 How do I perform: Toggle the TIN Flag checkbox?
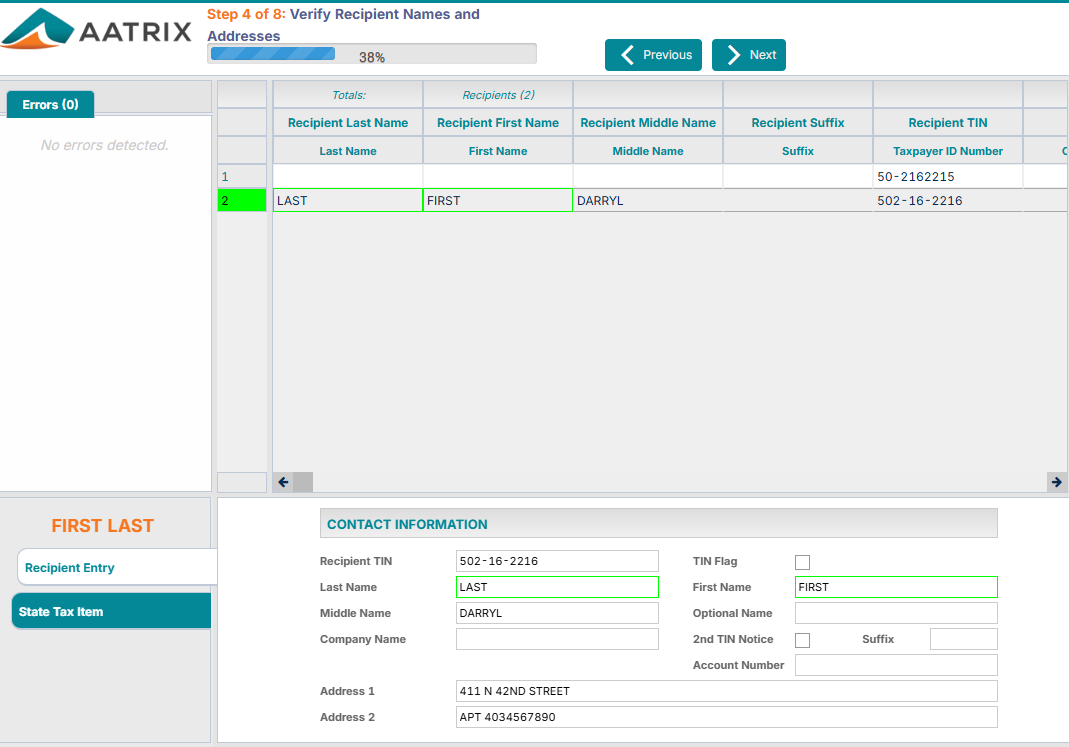(x=802, y=562)
